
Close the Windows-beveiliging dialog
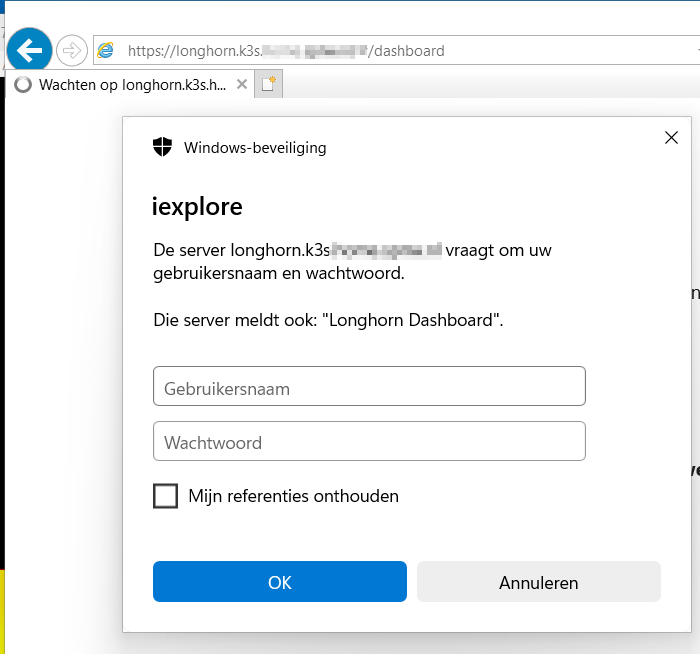[x=671, y=137]
